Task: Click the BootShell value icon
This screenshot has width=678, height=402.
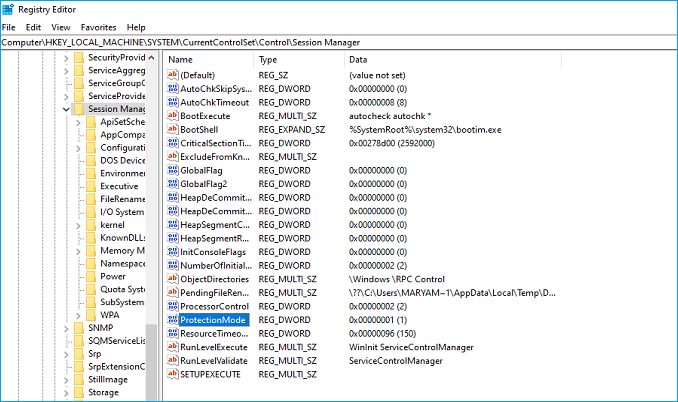Action: 173,129
